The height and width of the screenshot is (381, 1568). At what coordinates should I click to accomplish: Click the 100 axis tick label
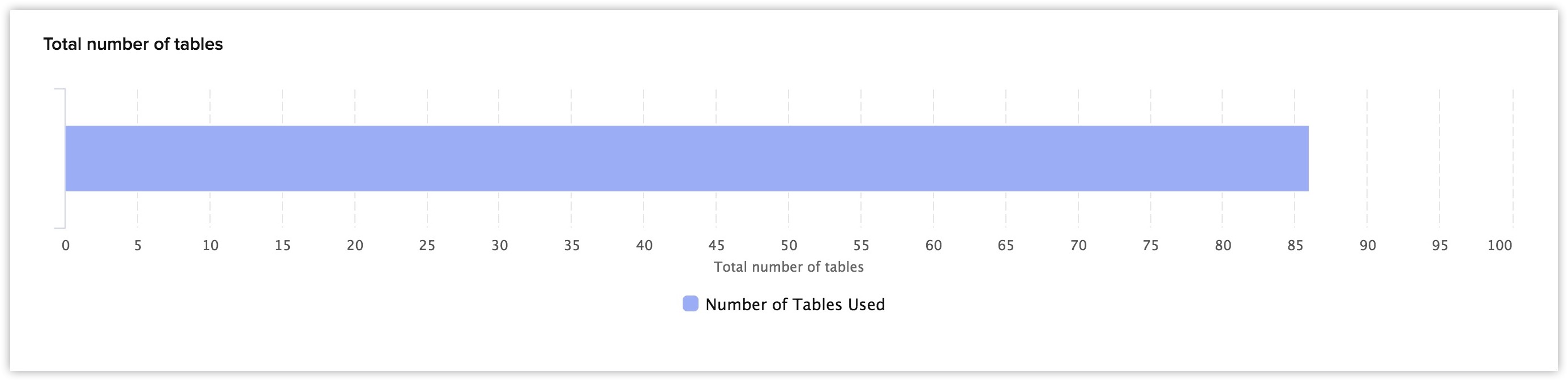[1500, 245]
